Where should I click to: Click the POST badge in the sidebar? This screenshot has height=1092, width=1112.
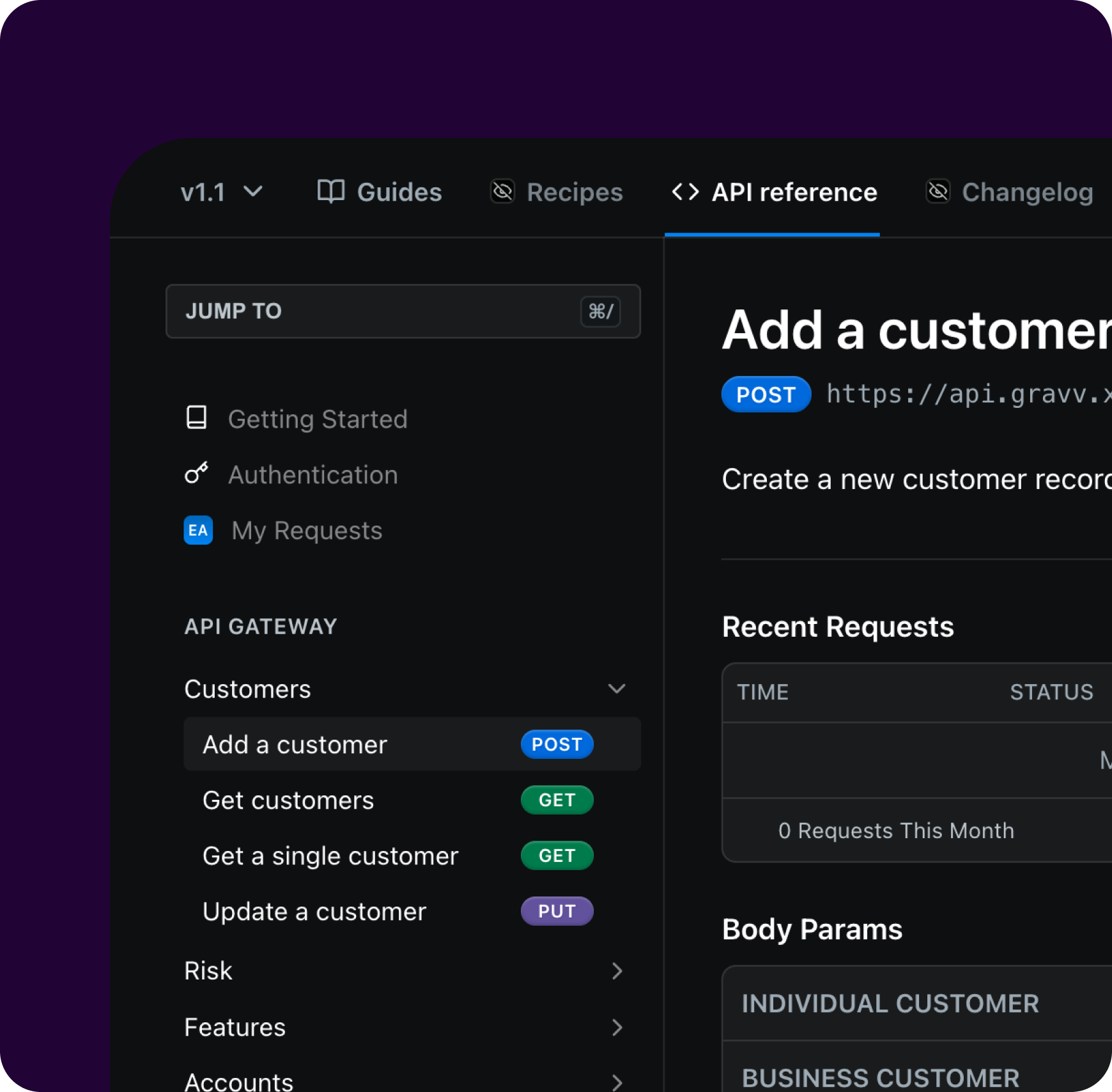(557, 744)
